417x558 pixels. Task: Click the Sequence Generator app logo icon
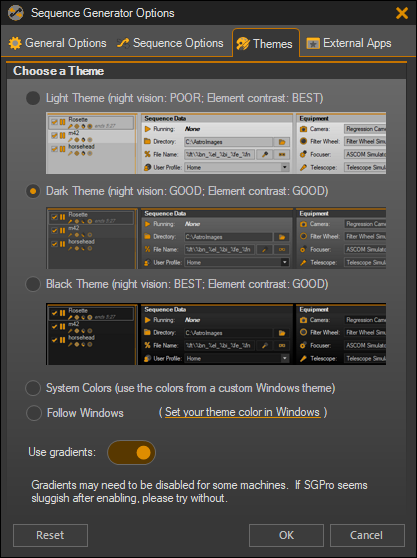[16, 13]
